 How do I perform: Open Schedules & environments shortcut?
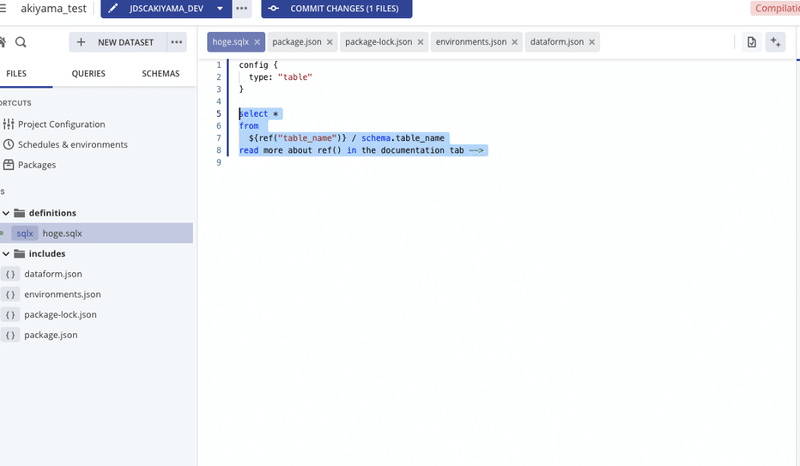click(73, 144)
